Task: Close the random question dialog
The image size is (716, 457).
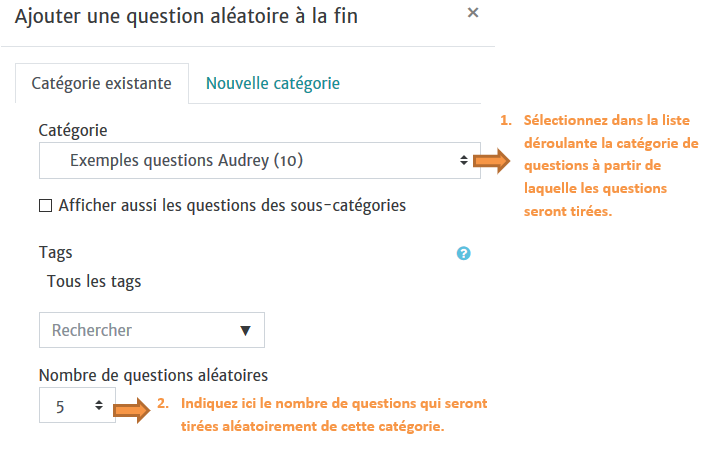Action: pos(473,13)
